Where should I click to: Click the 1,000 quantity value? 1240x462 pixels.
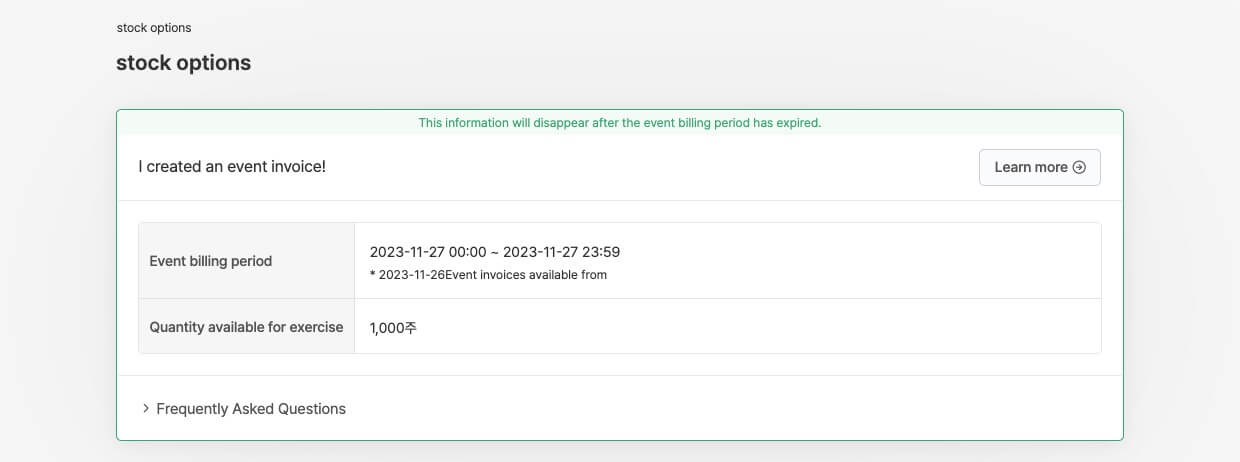387,328
